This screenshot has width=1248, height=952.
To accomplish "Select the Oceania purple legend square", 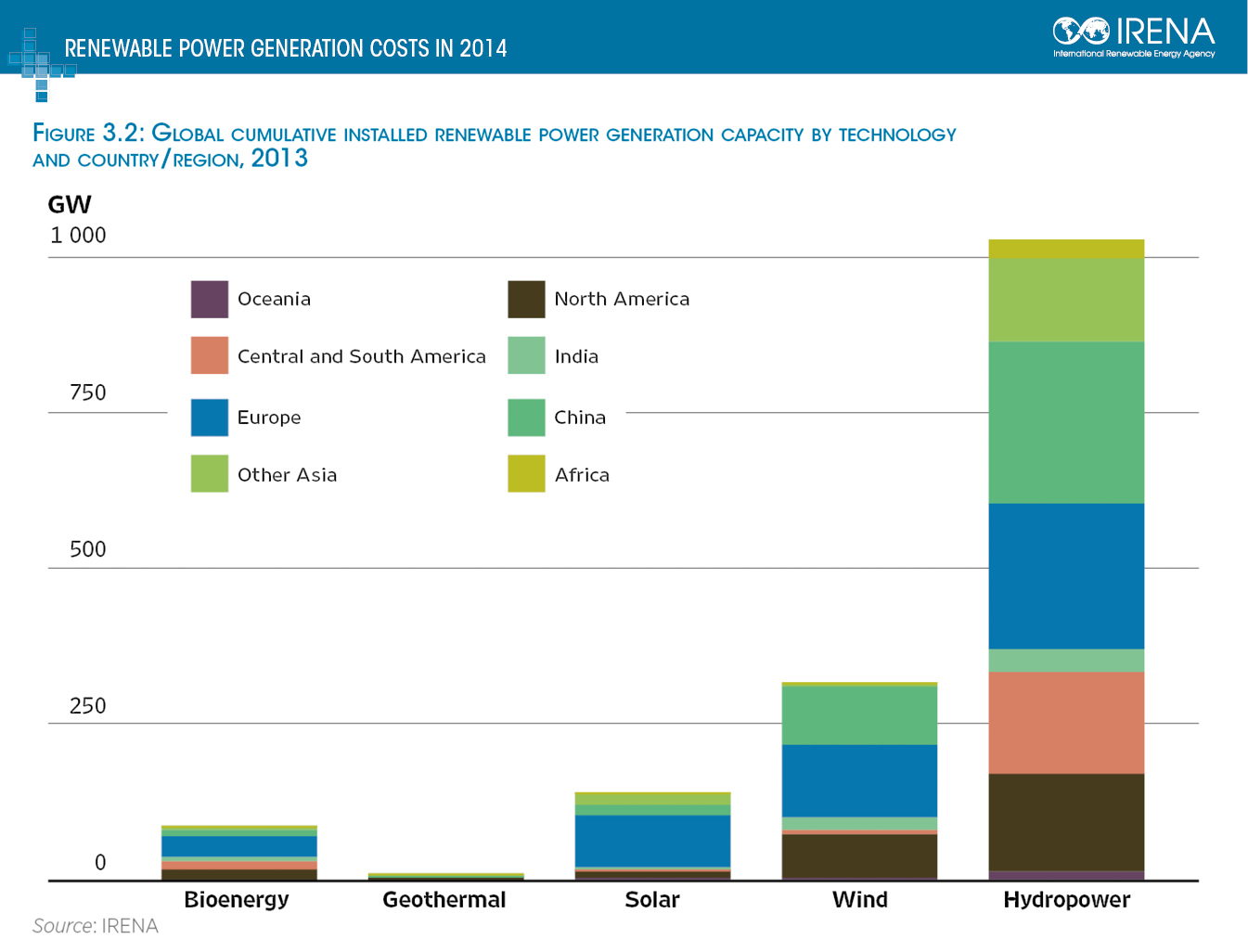I will (210, 299).
